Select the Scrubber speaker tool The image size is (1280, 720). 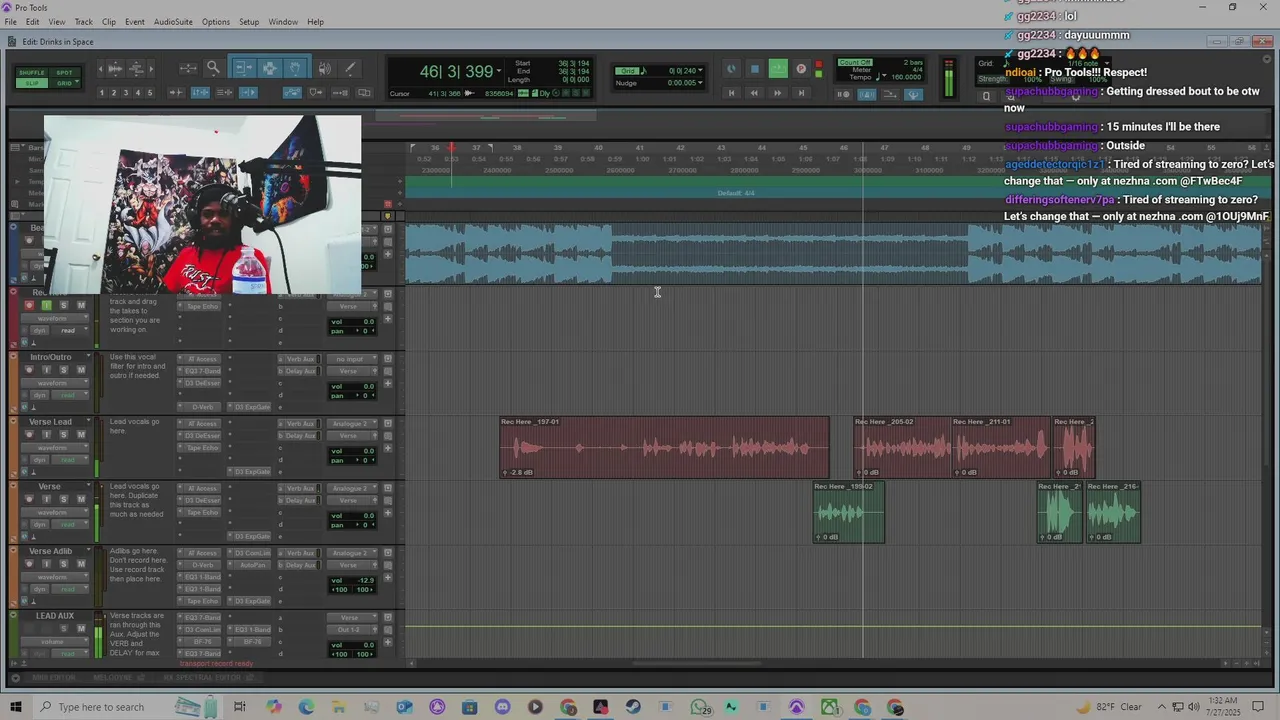(325, 68)
